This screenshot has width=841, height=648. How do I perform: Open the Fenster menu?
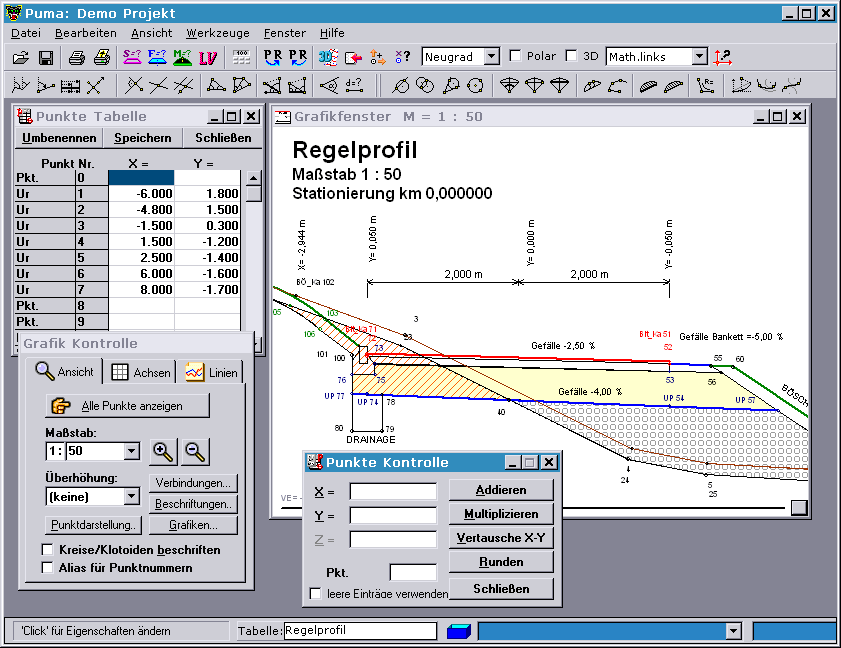tap(285, 33)
